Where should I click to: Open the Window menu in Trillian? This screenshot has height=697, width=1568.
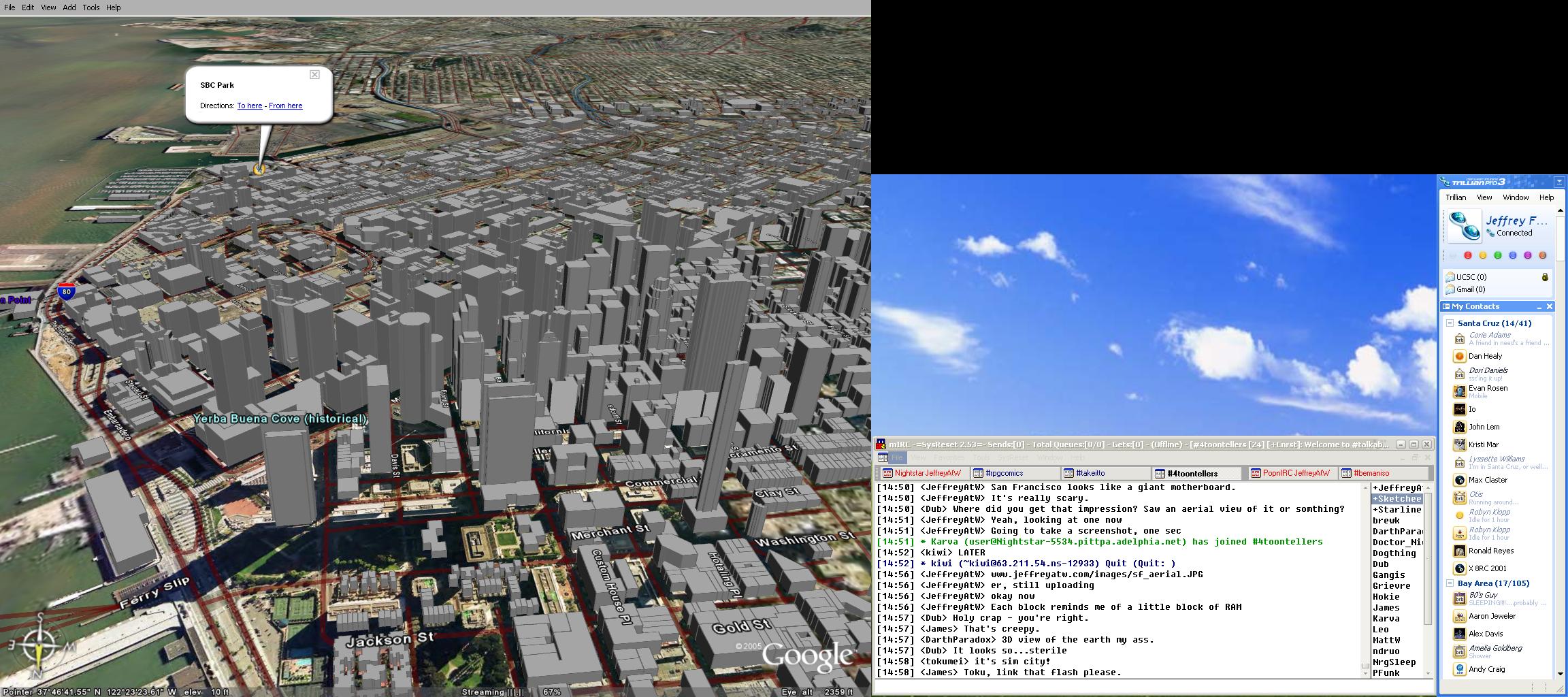[x=1516, y=197]
